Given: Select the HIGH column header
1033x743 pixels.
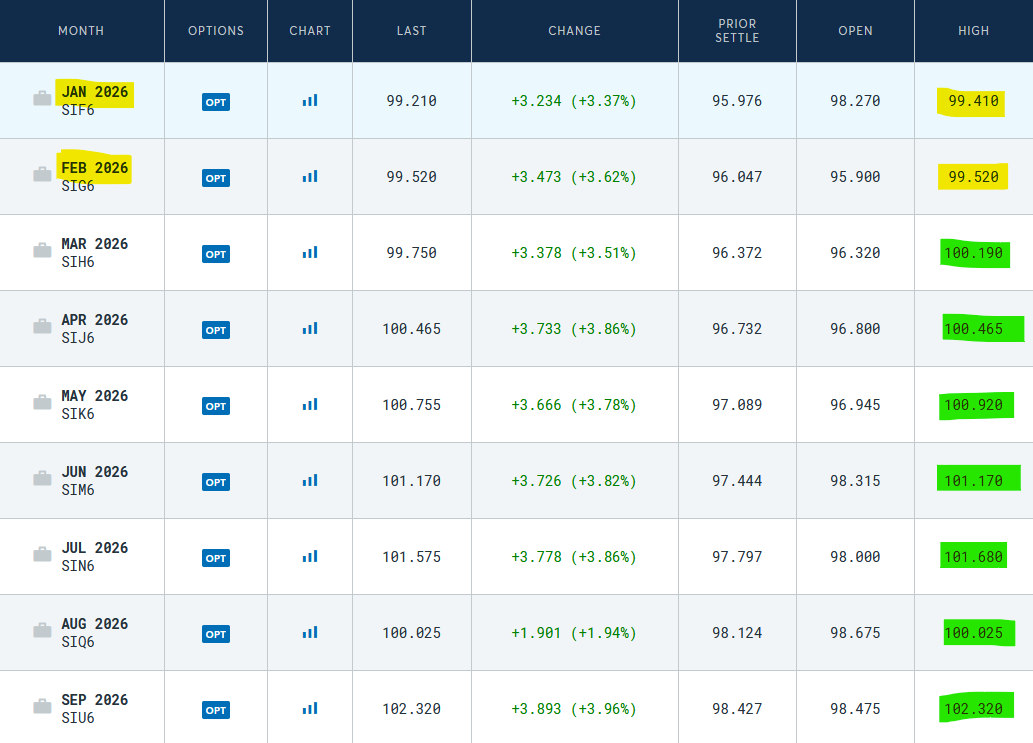Looking at the screenshot, I should [x=973, y=31].
